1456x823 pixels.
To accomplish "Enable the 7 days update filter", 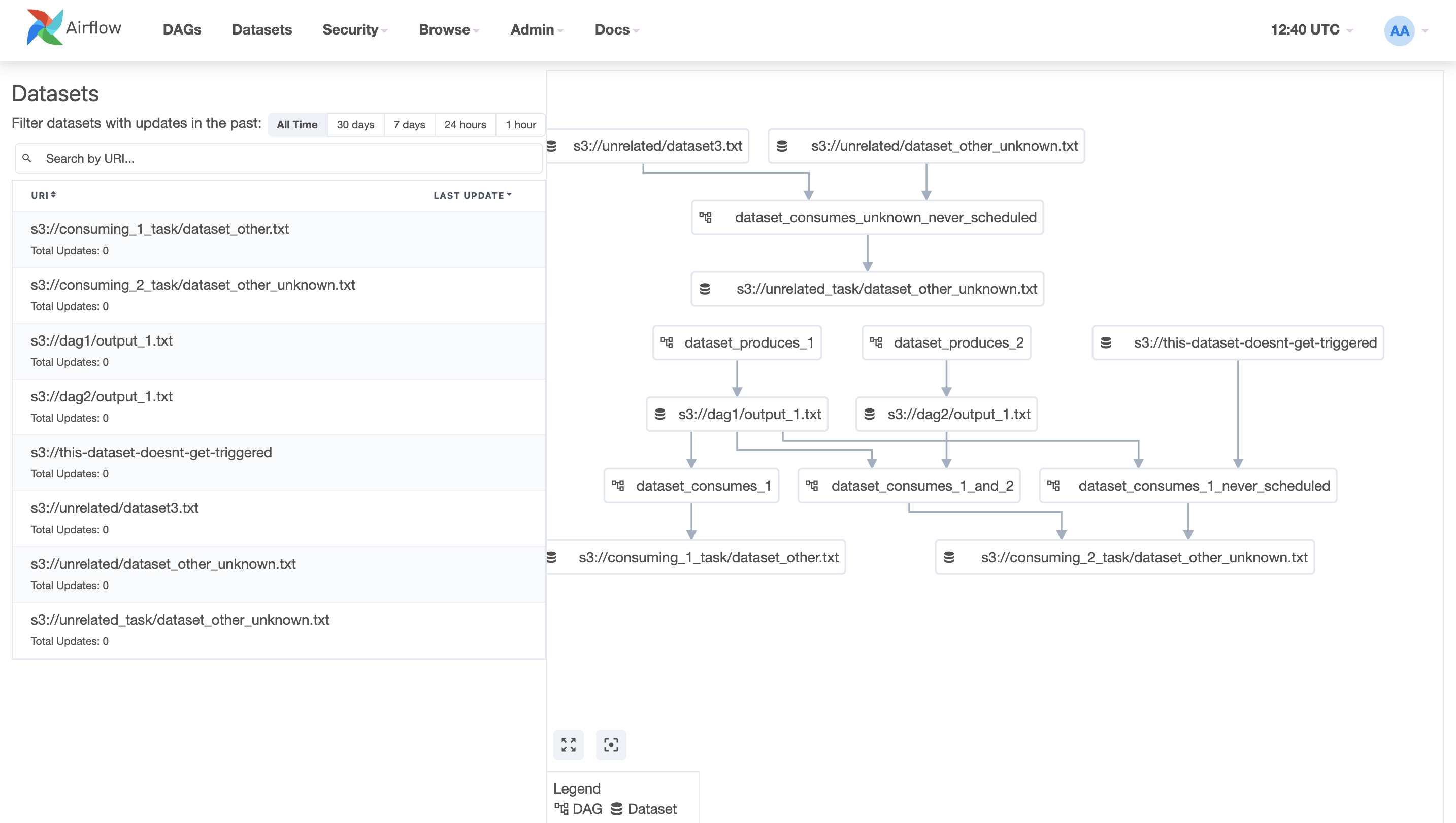I will click(409, 124).
